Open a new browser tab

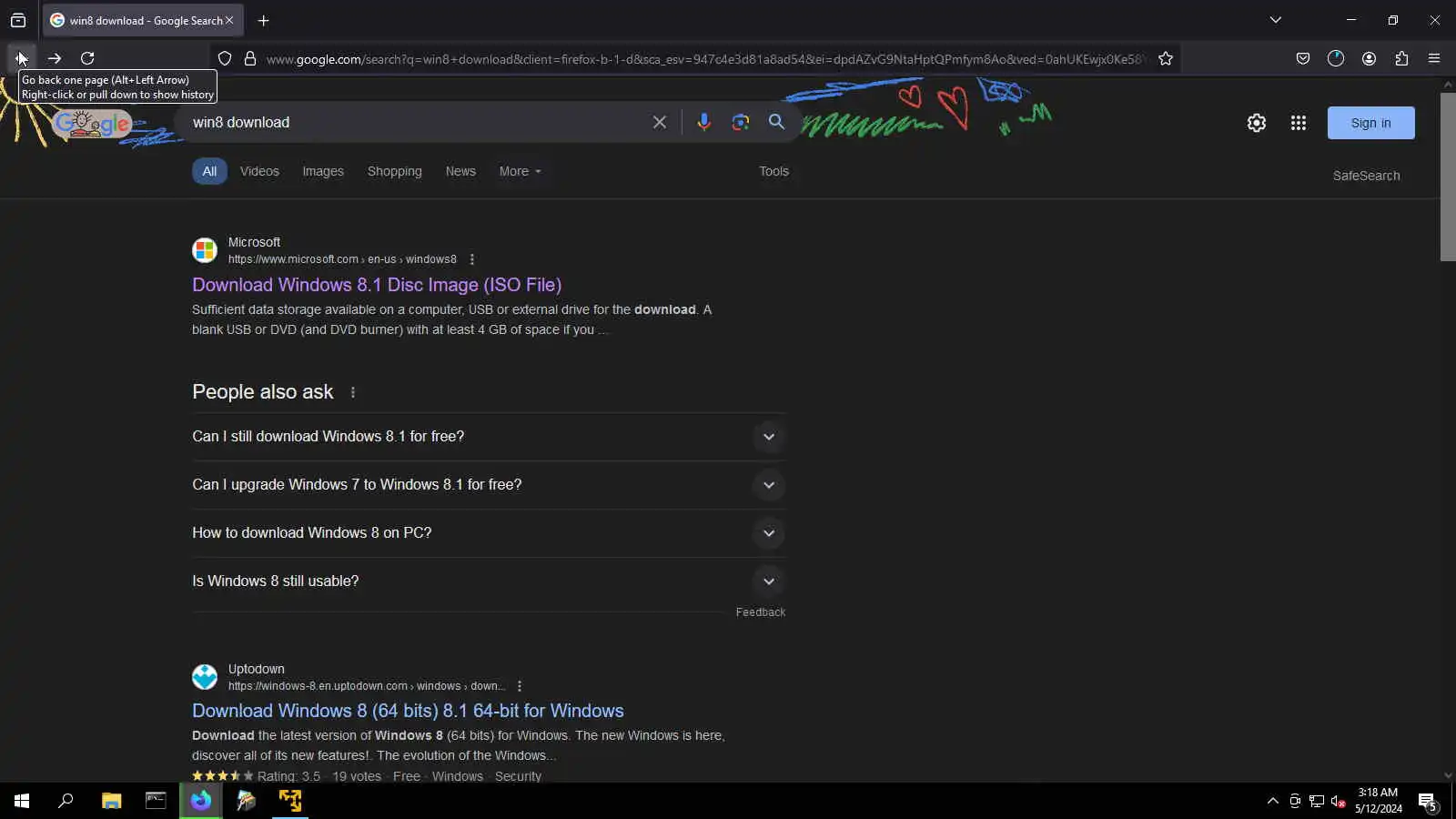(263, 20)
